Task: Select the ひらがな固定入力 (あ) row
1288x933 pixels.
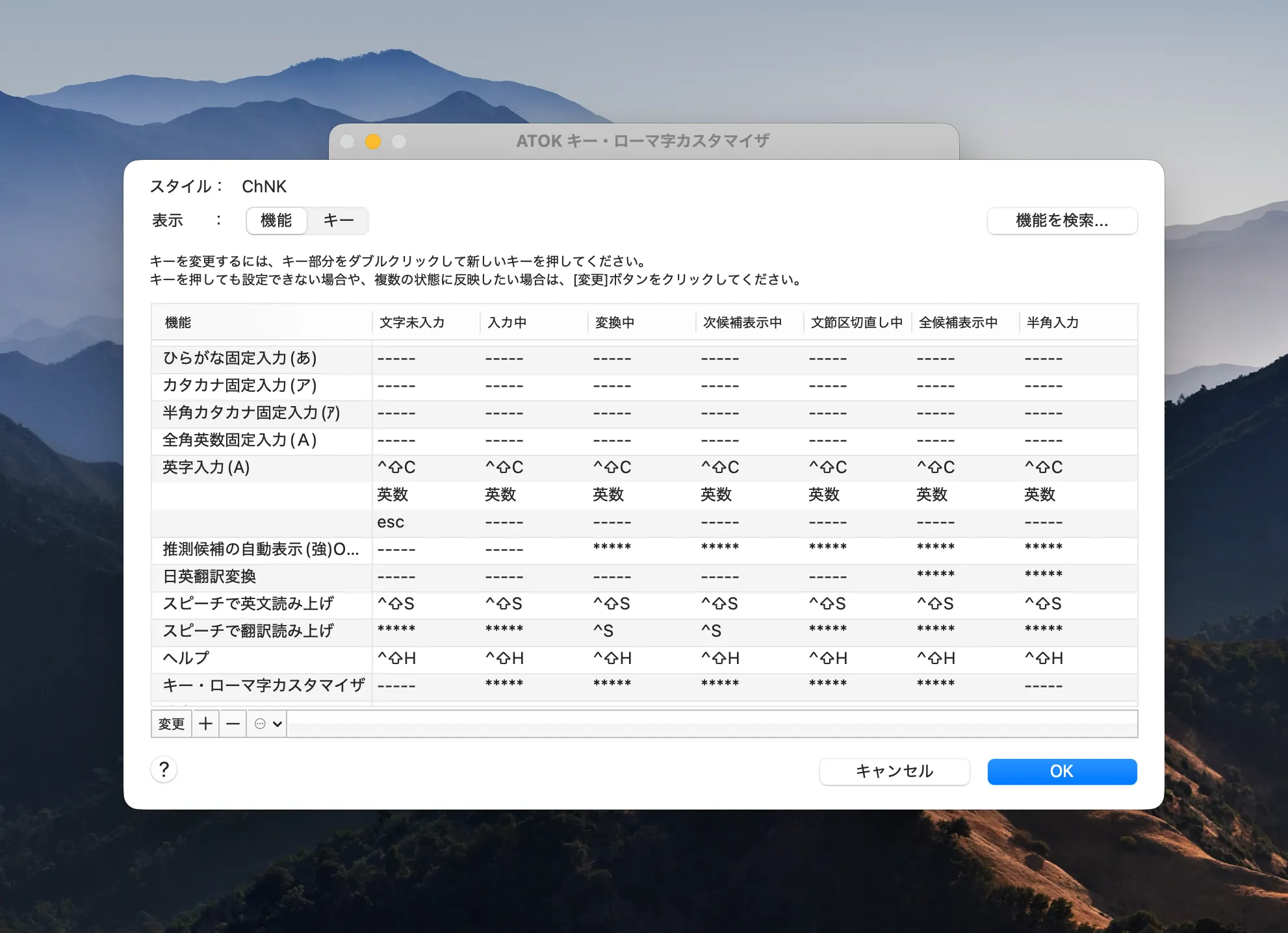Action: click(645, 359)
